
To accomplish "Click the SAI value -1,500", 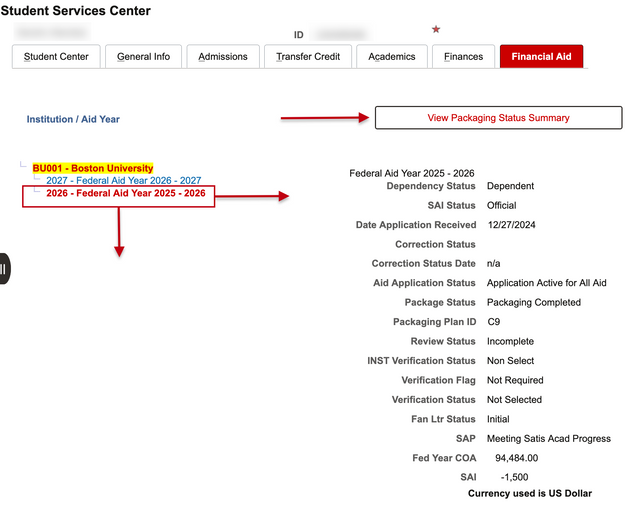I will [514, 477].
